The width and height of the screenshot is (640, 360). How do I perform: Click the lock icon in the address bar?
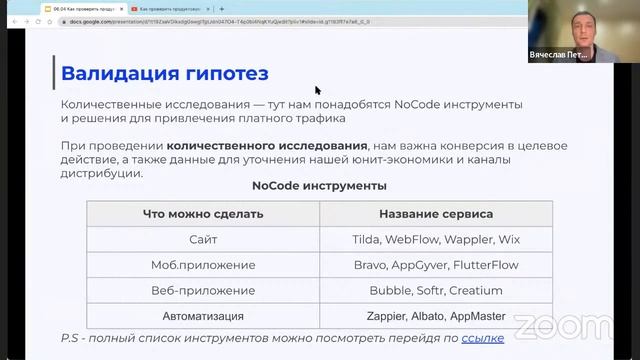click(x=64, y=22)
